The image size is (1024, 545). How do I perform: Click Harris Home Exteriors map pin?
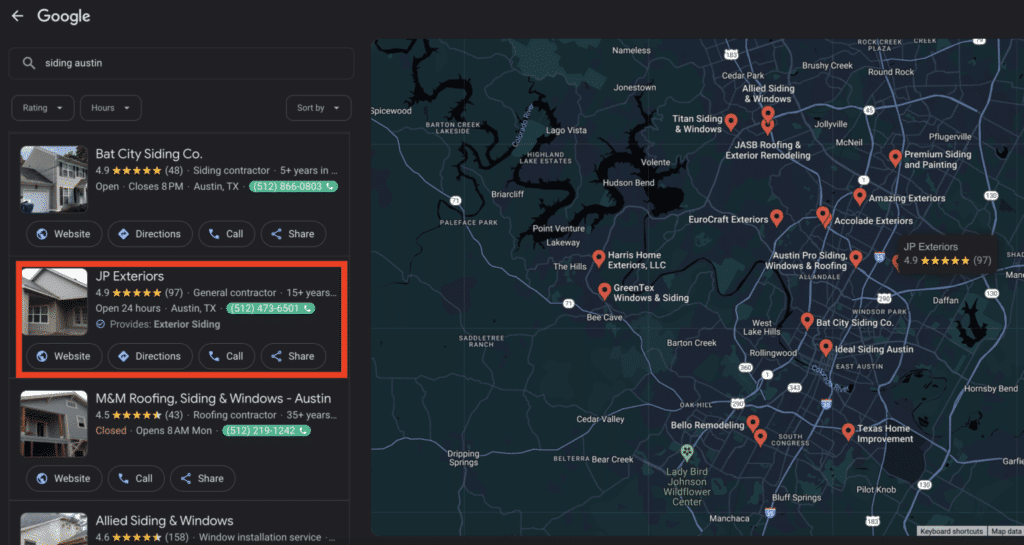(599, 258)
